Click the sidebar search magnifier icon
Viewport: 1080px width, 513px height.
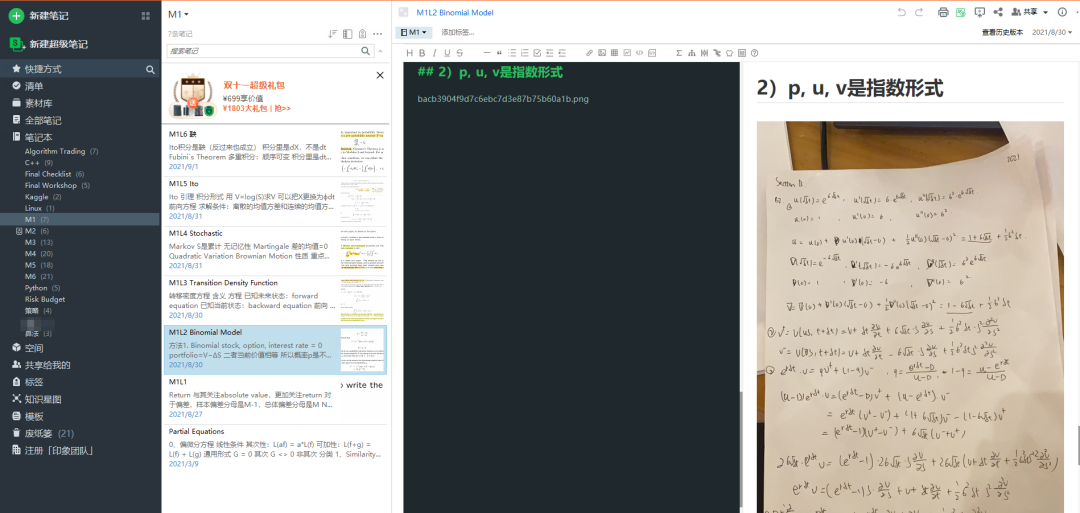click(149, 69)
